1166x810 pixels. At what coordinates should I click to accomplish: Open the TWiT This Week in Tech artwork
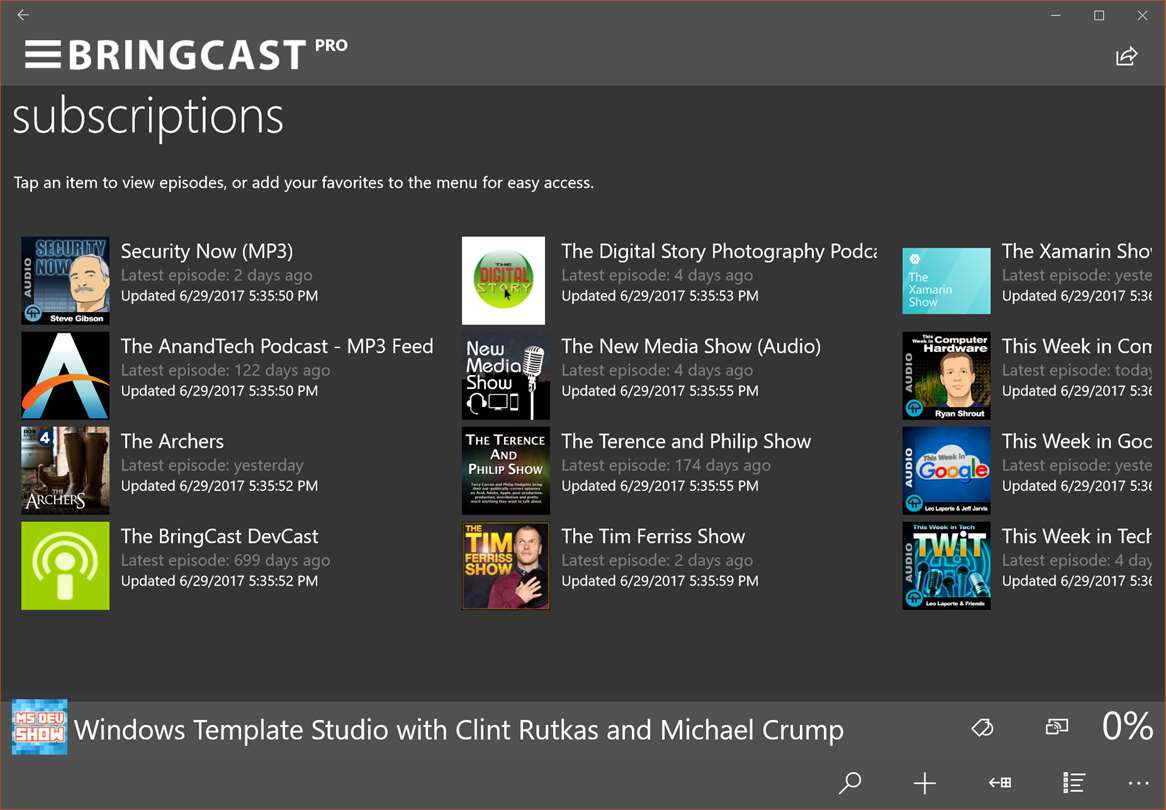[x=947, y=566]
